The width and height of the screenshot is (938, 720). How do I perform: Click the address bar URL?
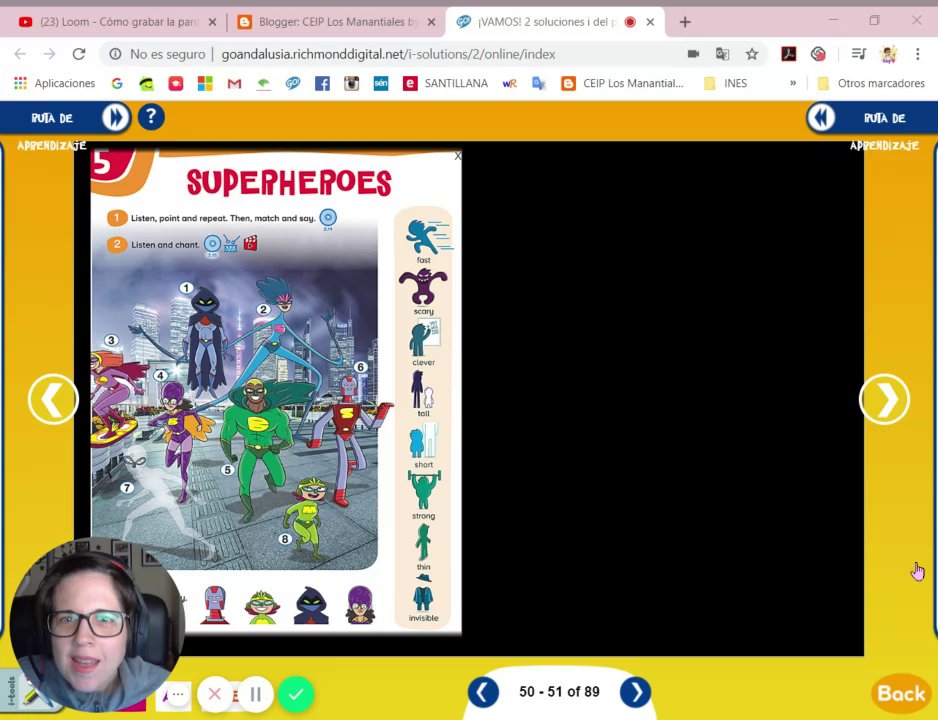pos(388,54)
